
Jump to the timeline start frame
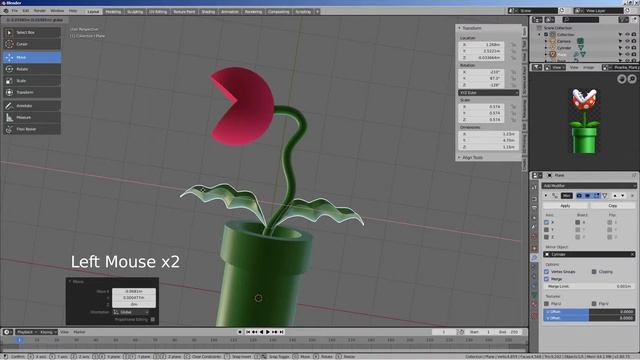pos(248,332)
